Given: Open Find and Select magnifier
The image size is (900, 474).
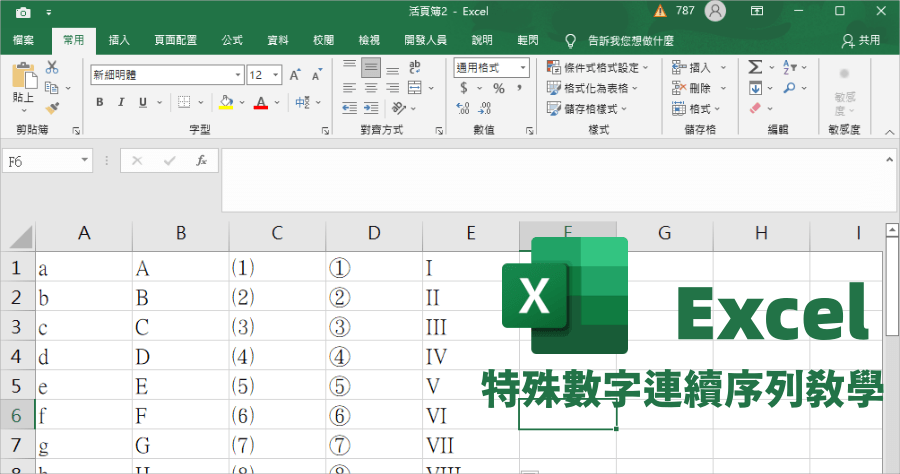Looking at the screenshot, I should tap(790, 88).
